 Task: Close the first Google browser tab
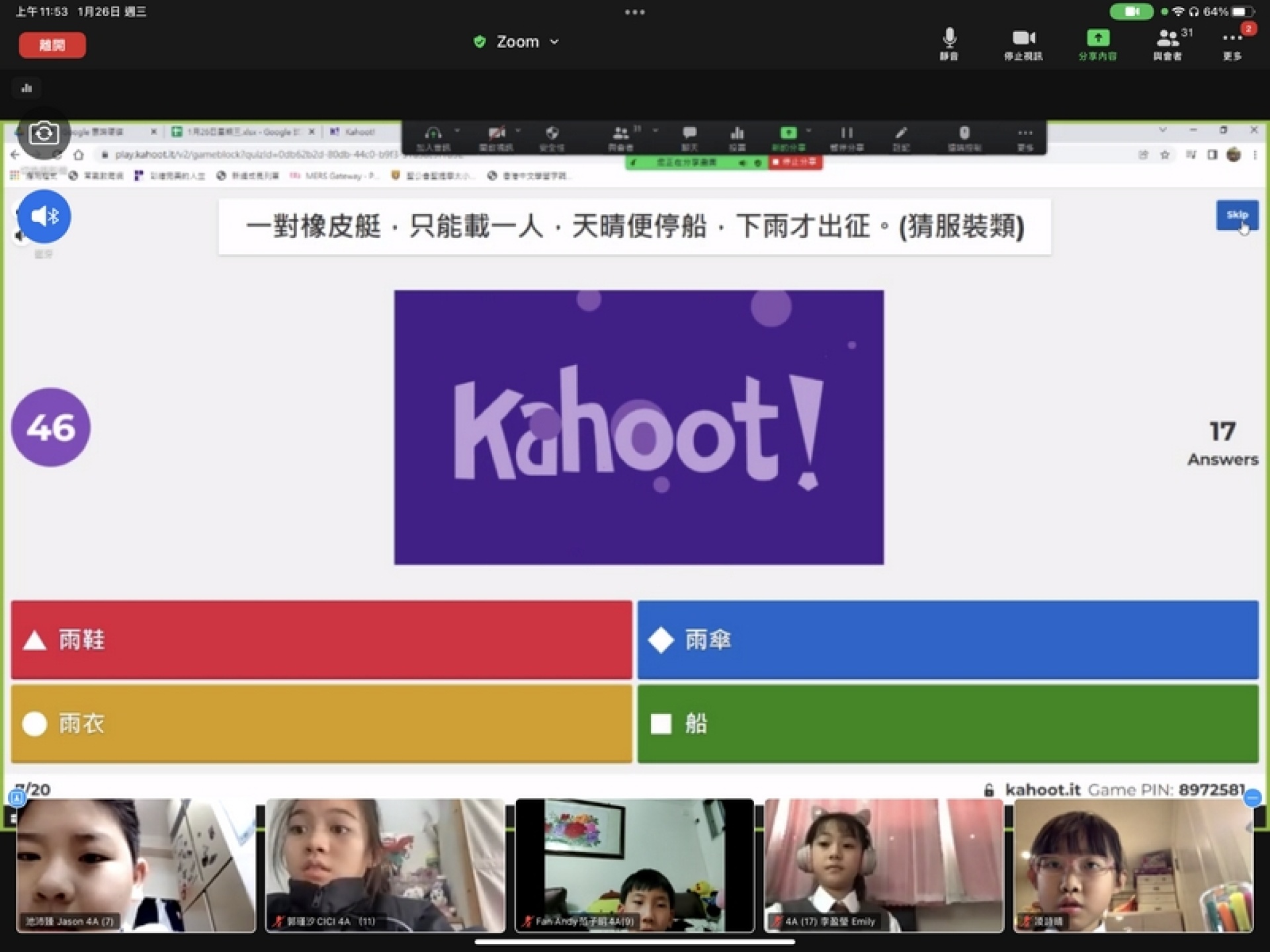click(x=153, y=132)
